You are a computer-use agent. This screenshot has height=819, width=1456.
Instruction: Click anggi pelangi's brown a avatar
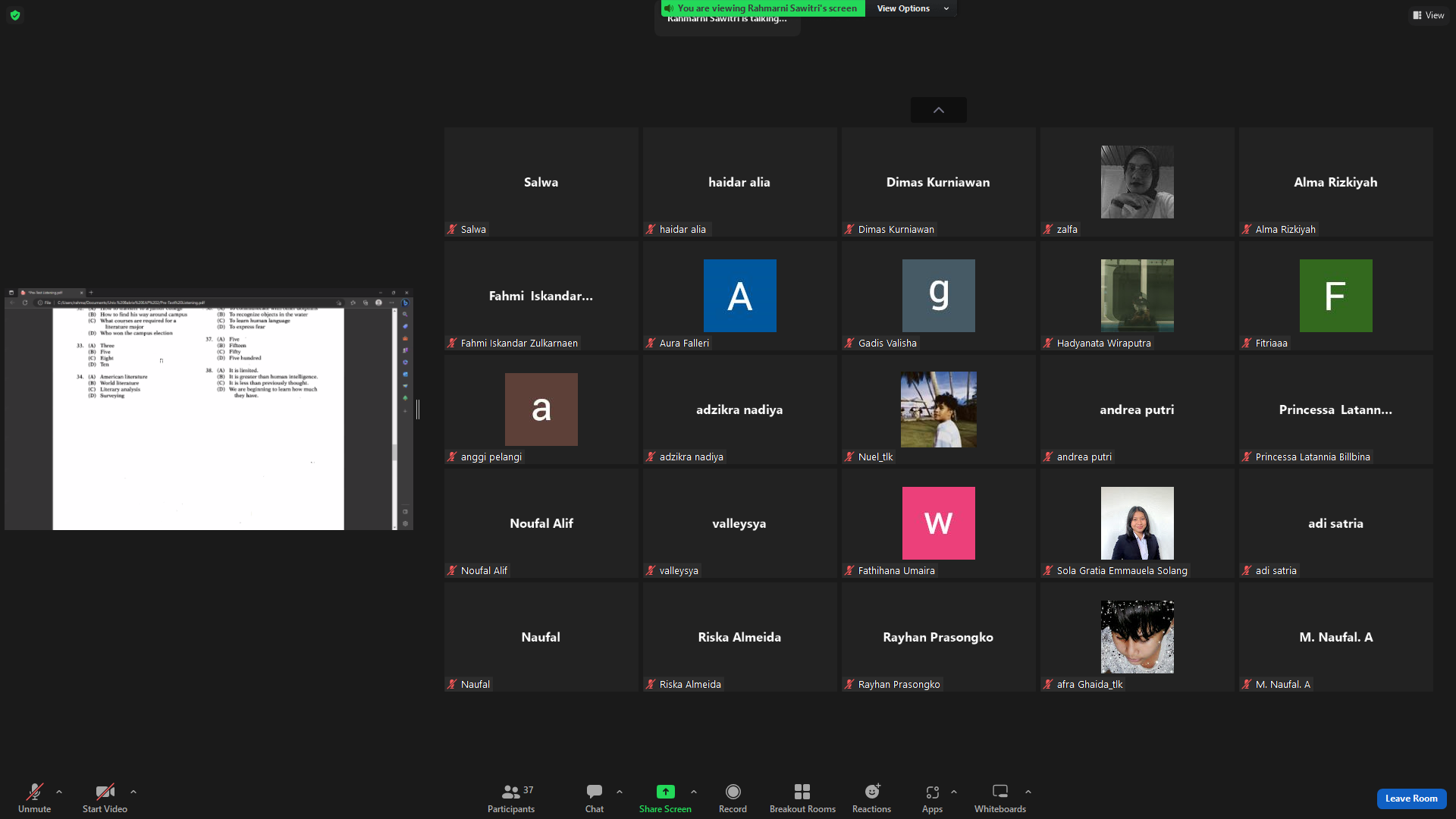point(541,409)
